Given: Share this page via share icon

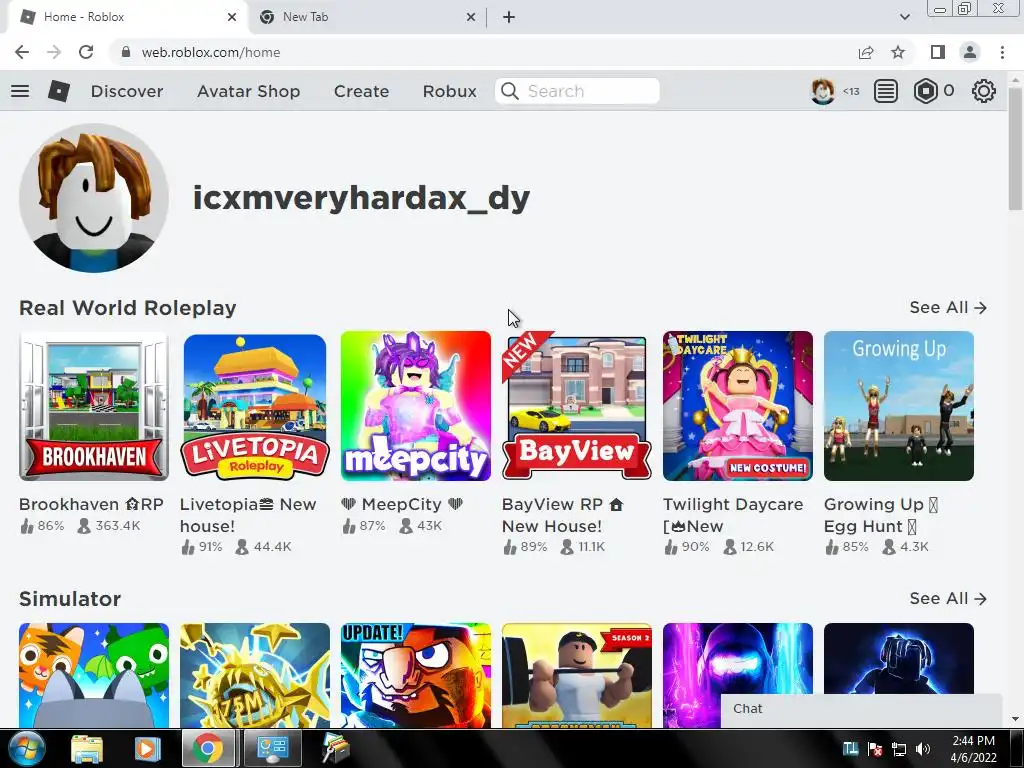Looking at the screenshot, I should click(866, 52).
